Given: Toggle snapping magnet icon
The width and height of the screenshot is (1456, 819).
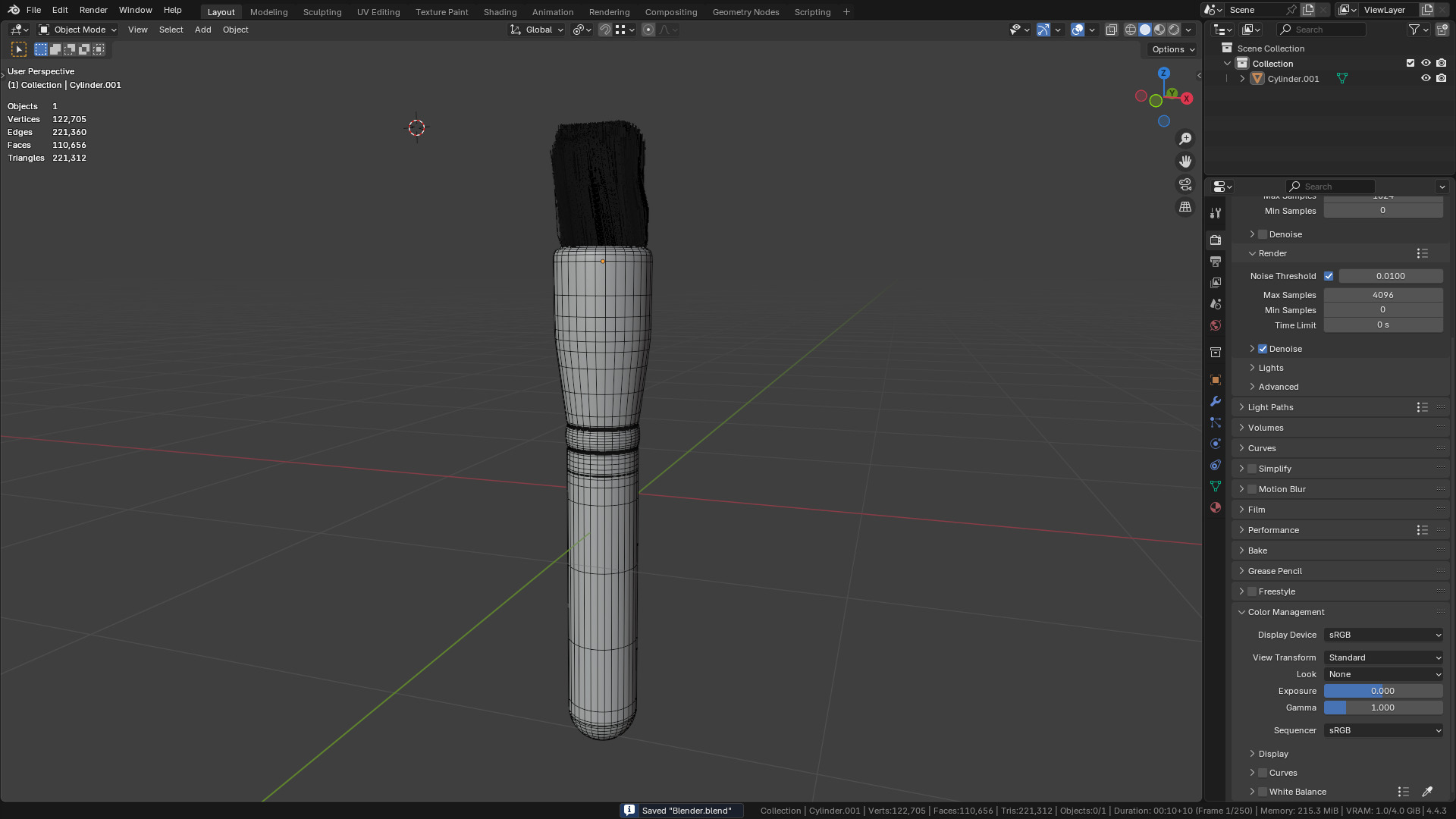Looking at the screenshot, I should [604, 30].
